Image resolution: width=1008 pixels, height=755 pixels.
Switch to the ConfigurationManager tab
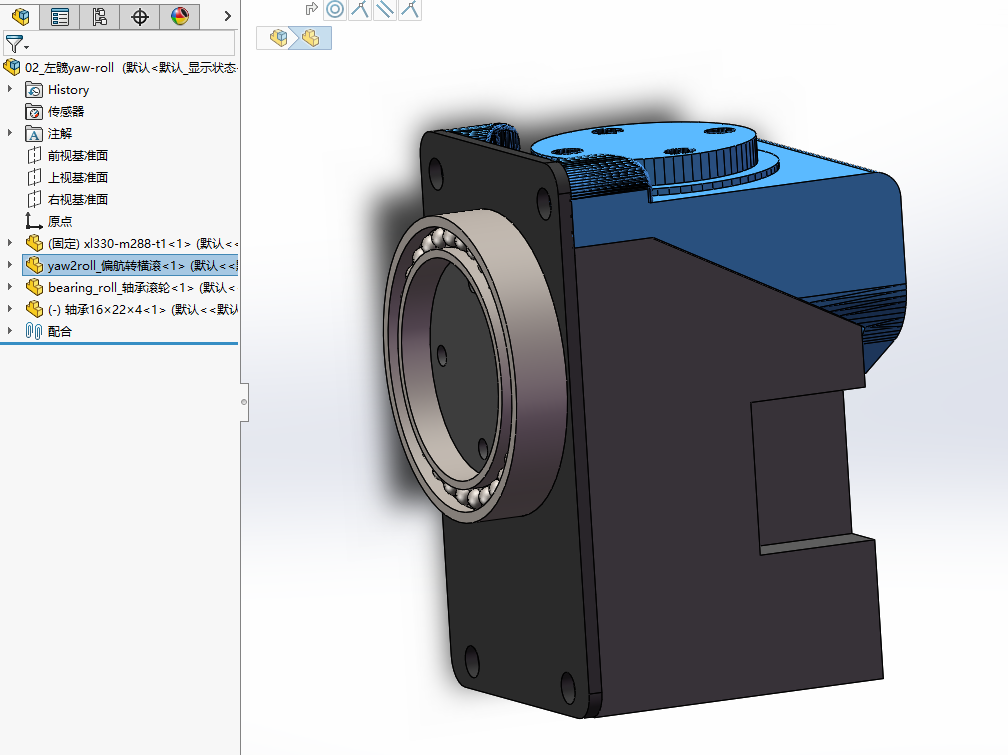100,16
